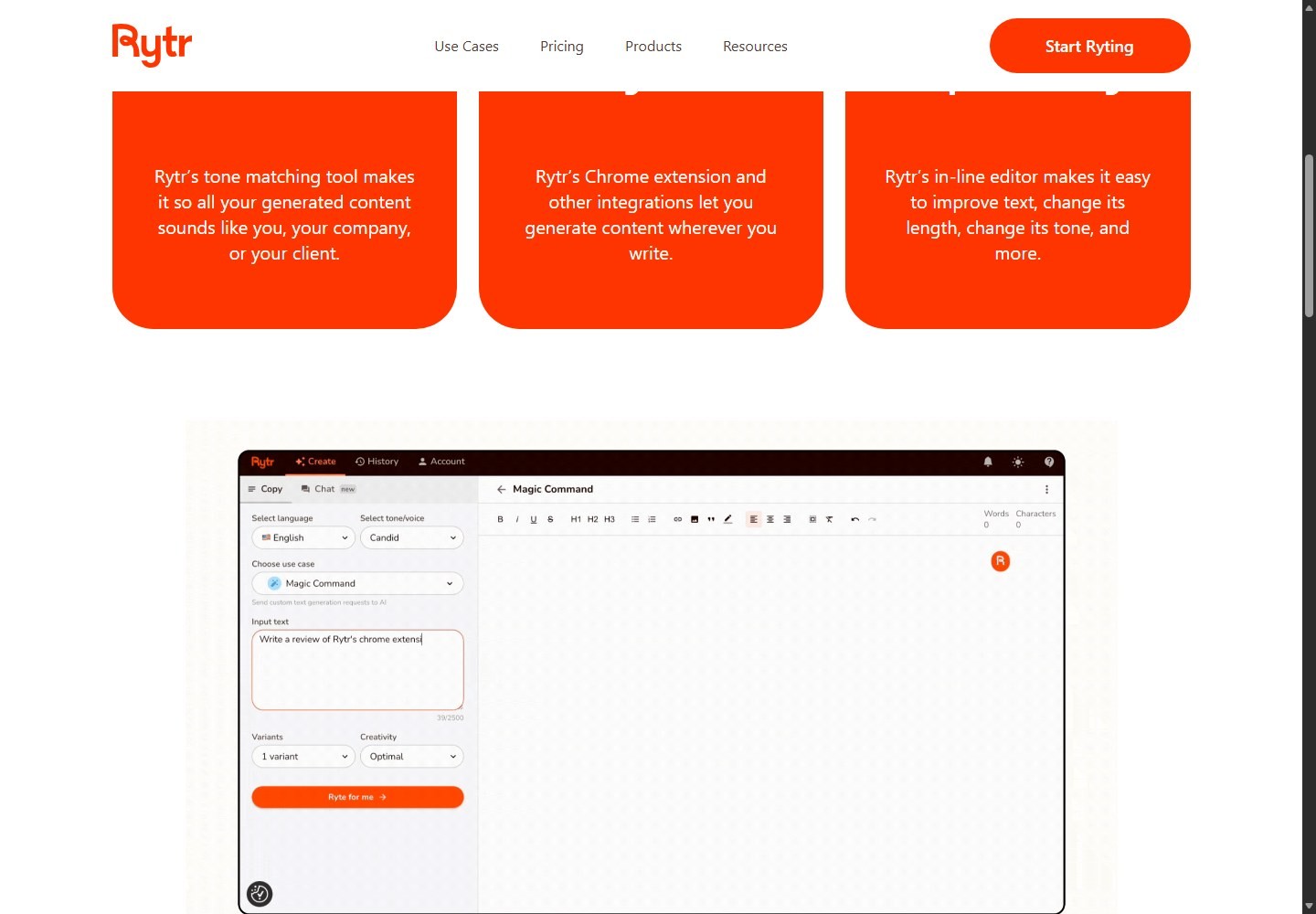This screenshot has height=914, width=1316.
Task: Click the Chrome extension card
Action: pyautogui.click(x=651, y=210)
